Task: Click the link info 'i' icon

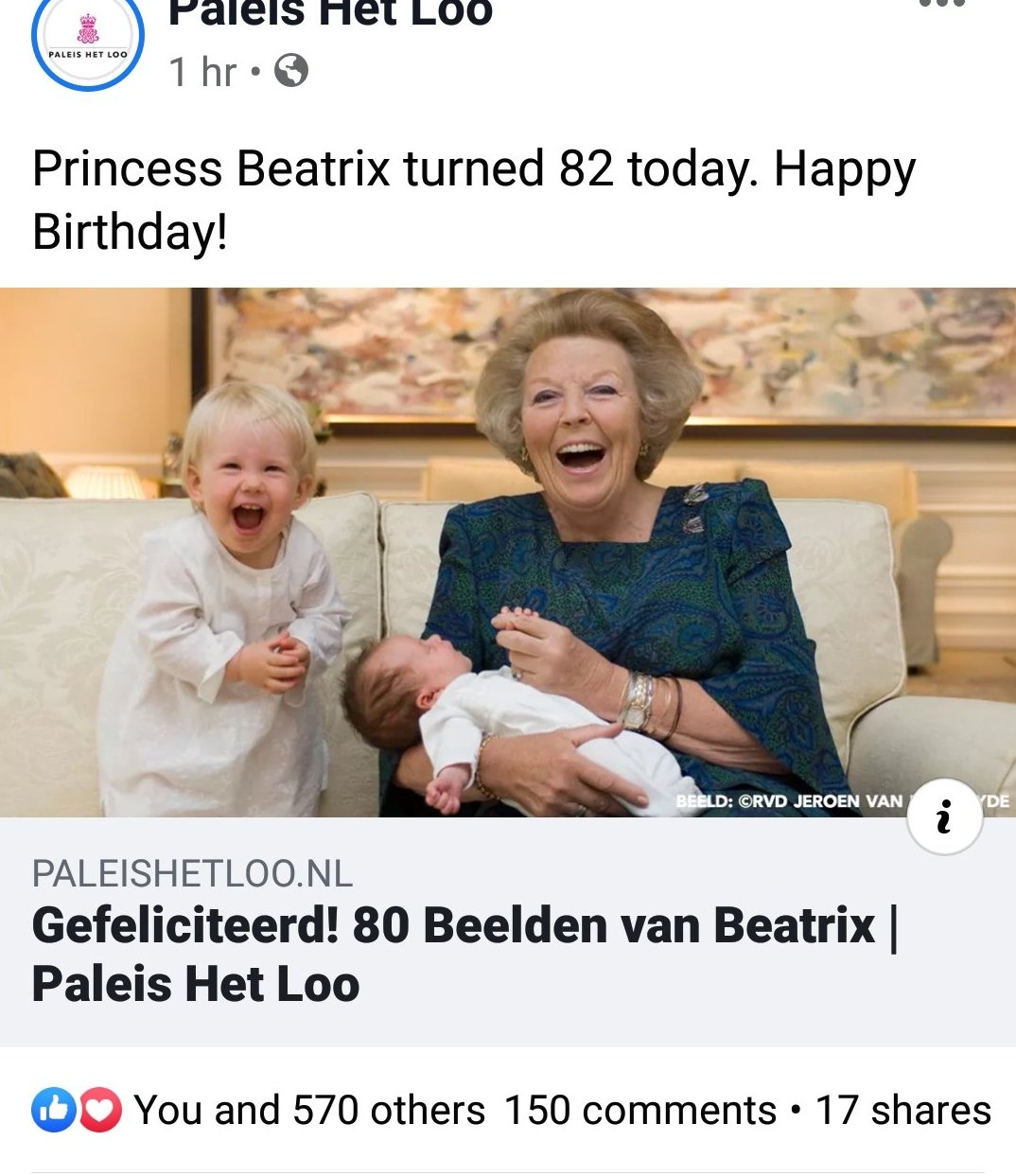Action: tap(943, 816)
